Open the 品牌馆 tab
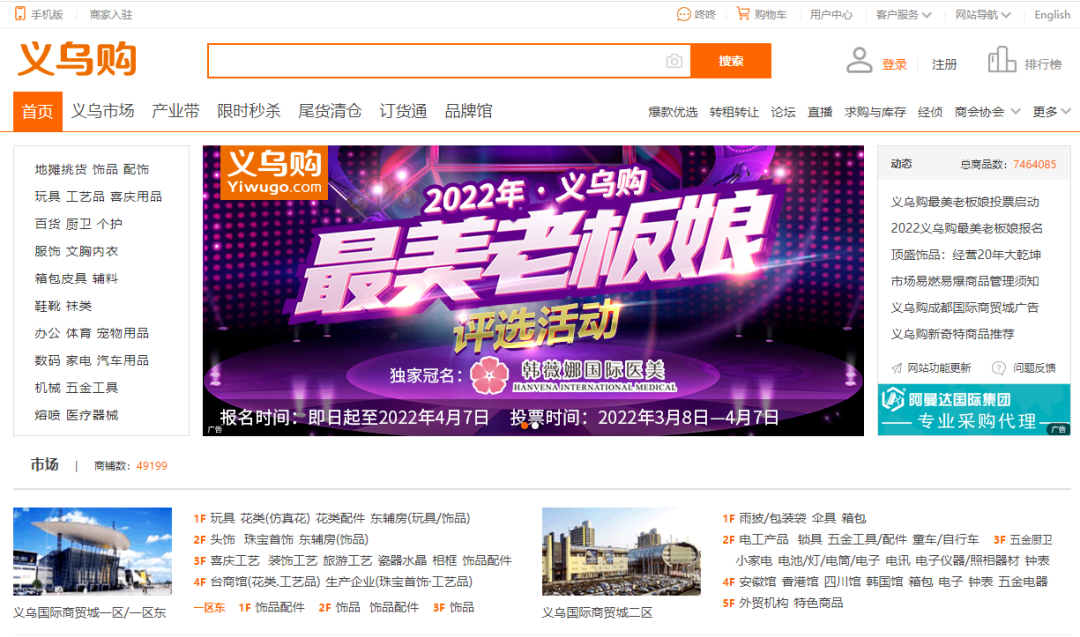The height and width of the screenshot is (637, 1080). [468, 111]
